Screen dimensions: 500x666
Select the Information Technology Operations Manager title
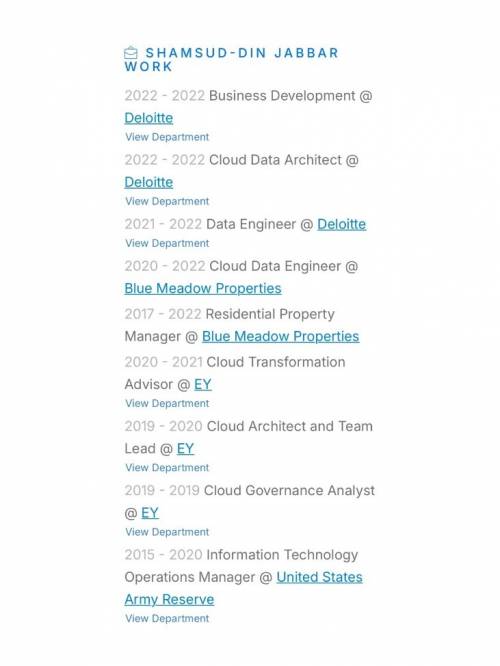pyautogui.click(x=241, y=566)
